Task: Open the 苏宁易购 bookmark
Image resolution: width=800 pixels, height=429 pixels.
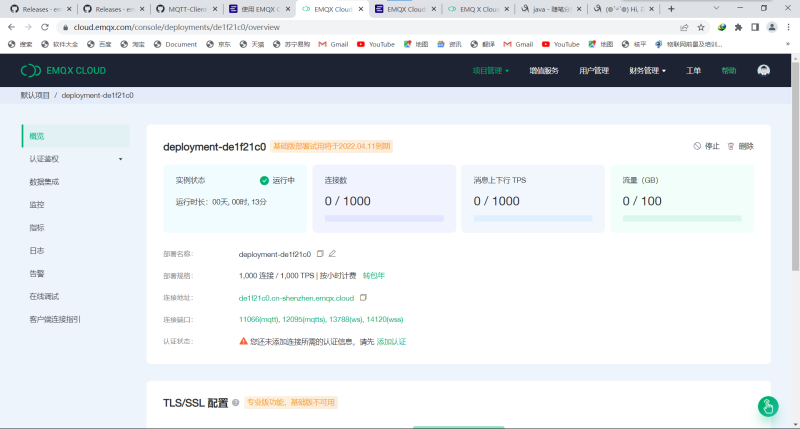Action: [291, 44]
